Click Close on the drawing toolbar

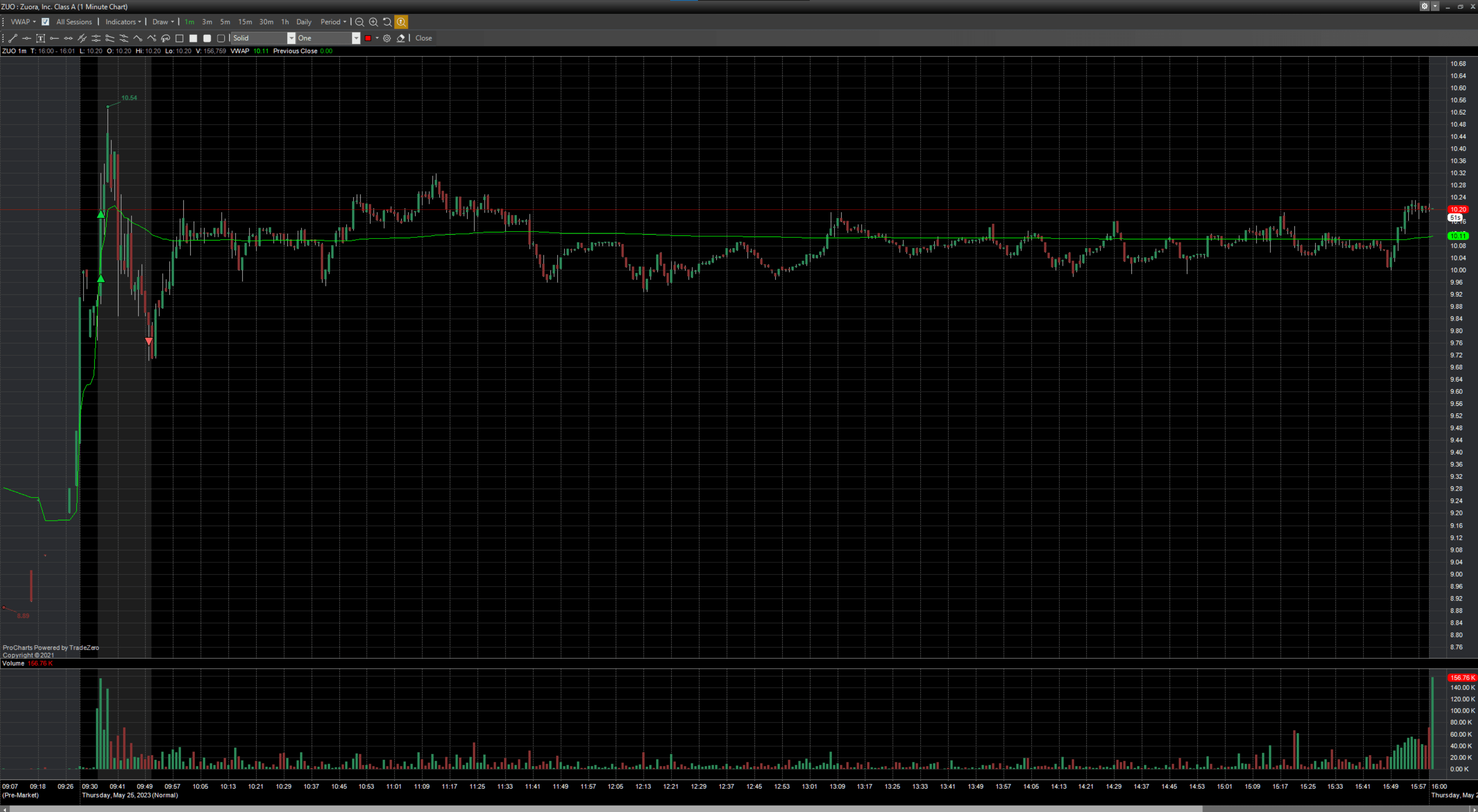click(x=424, y=39)
